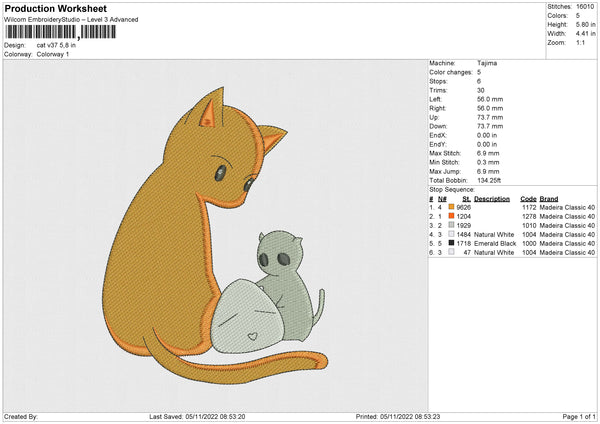
Task: Click the design name 'cat v37 5,8 in'
Action: coord(58,45)
